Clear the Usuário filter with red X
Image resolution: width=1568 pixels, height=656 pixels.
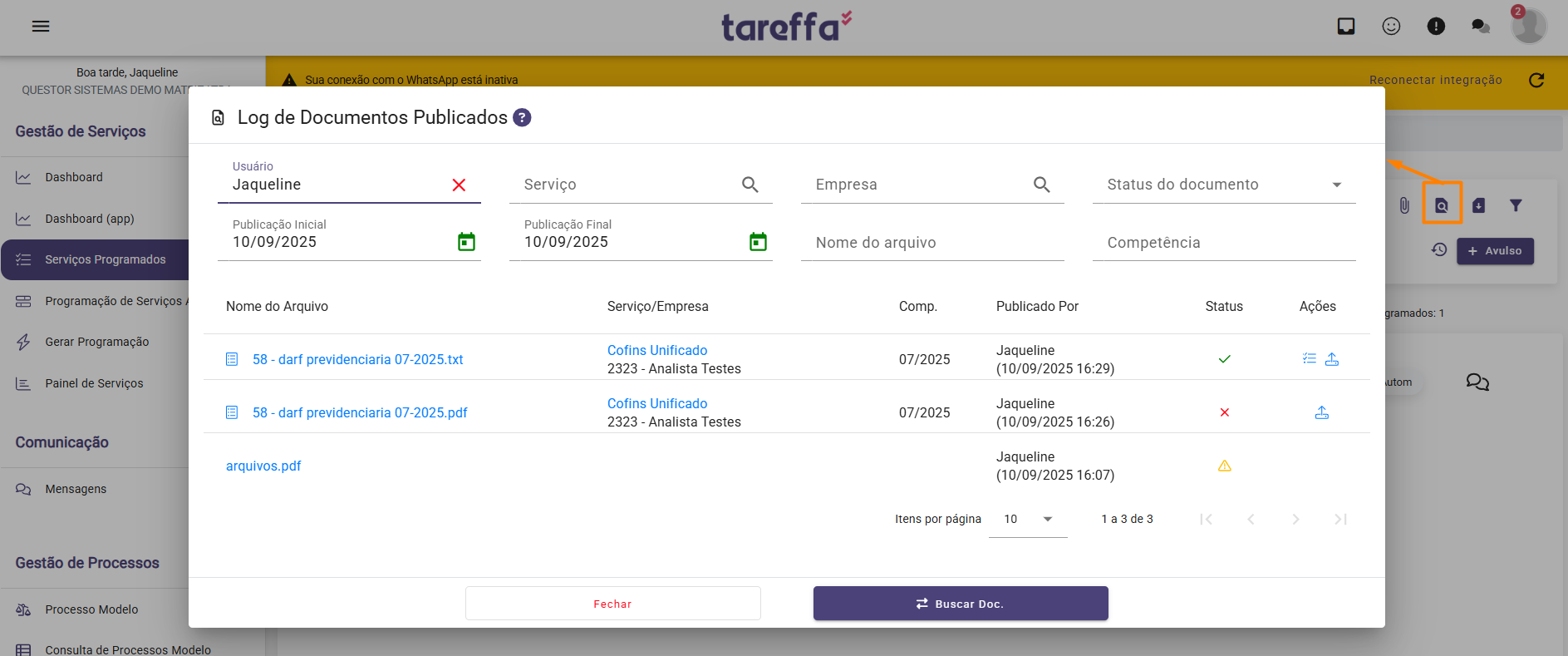click(459, 185)
